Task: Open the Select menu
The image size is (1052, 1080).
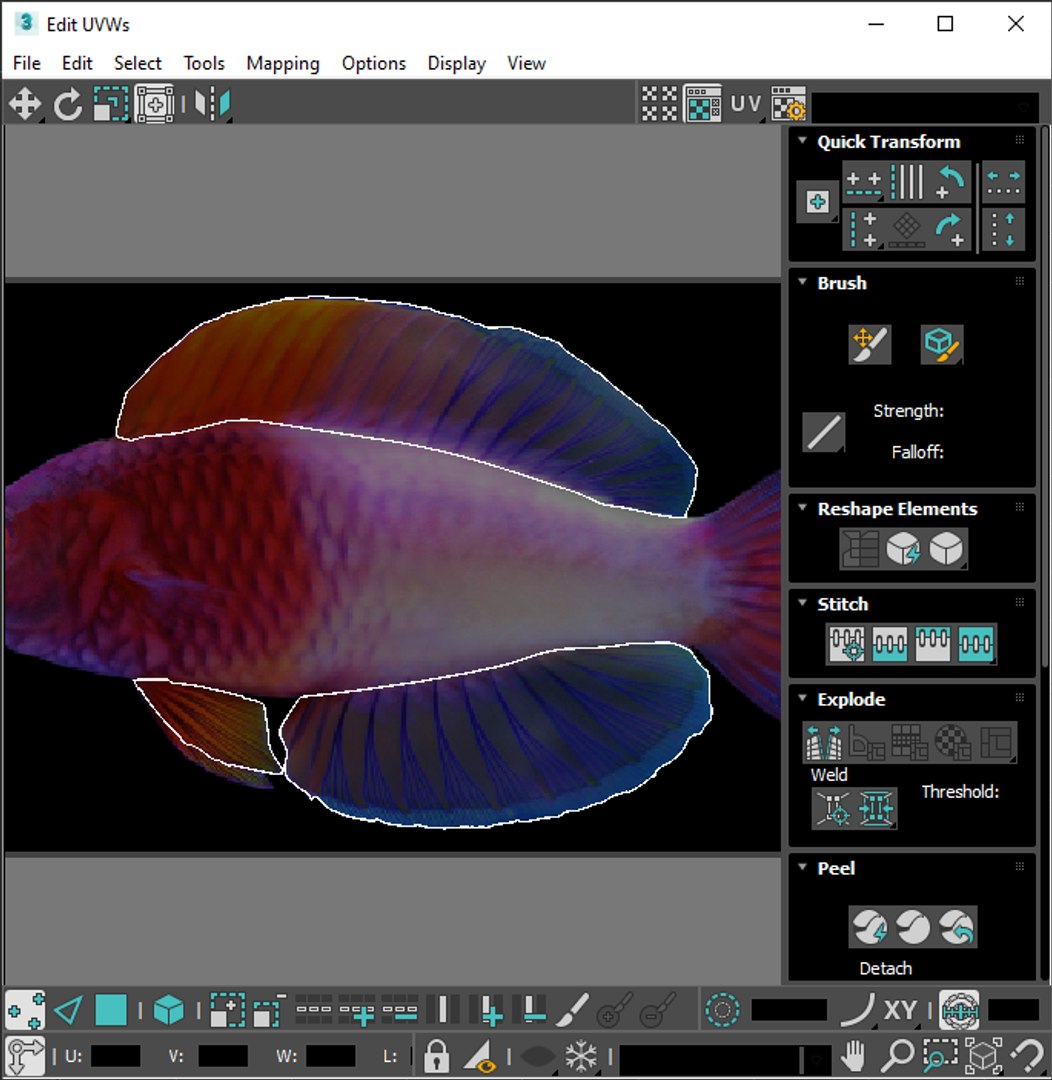Action: [x=138, y=63]
